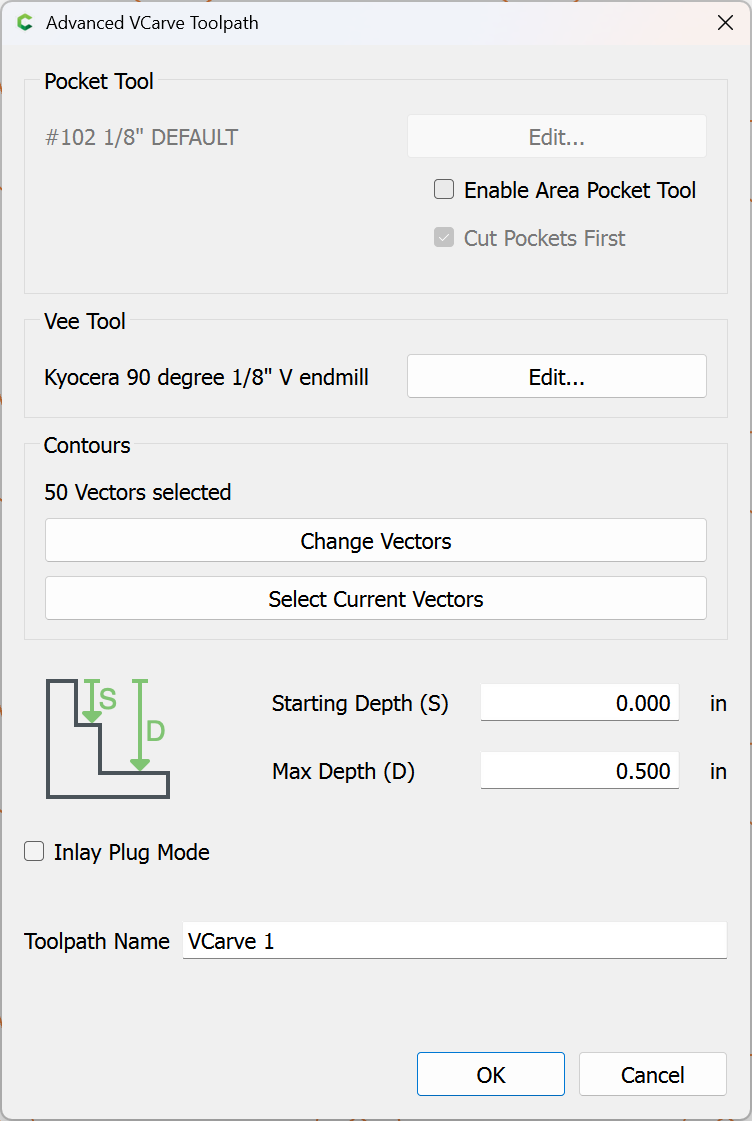This screenshot has width=752, height=1121.
Task: Click the Change Vectors button
Action: point(375,541)
